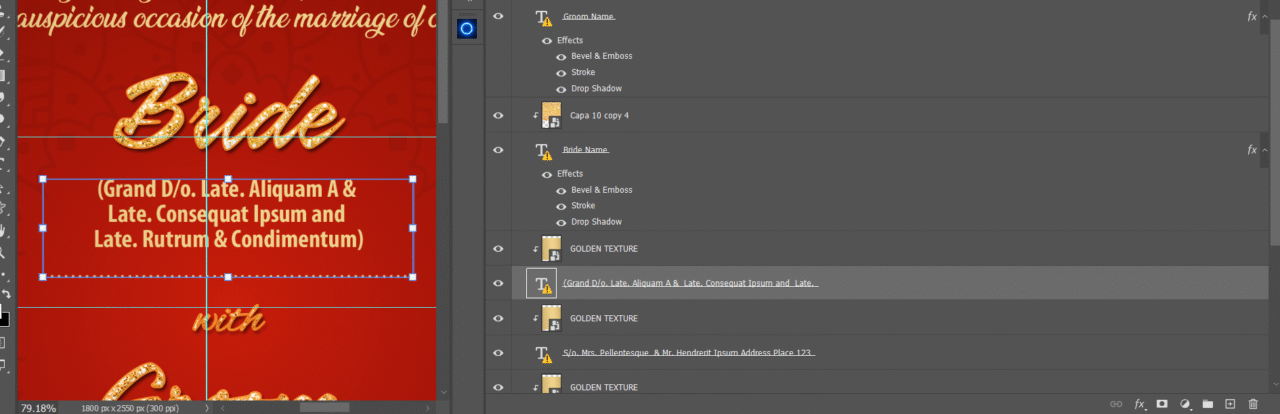Click the blue circle panel icon

tap(466, 29)
